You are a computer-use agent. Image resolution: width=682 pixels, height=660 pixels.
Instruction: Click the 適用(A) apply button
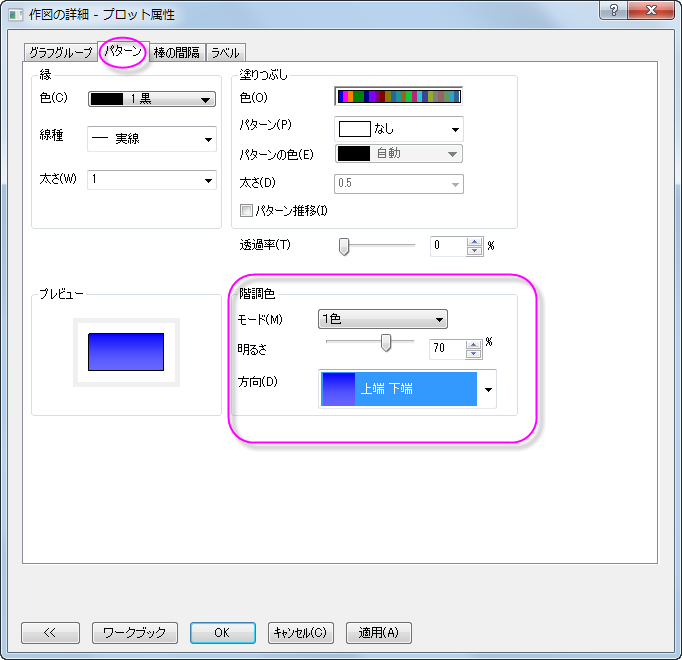(x=378, y=633)
